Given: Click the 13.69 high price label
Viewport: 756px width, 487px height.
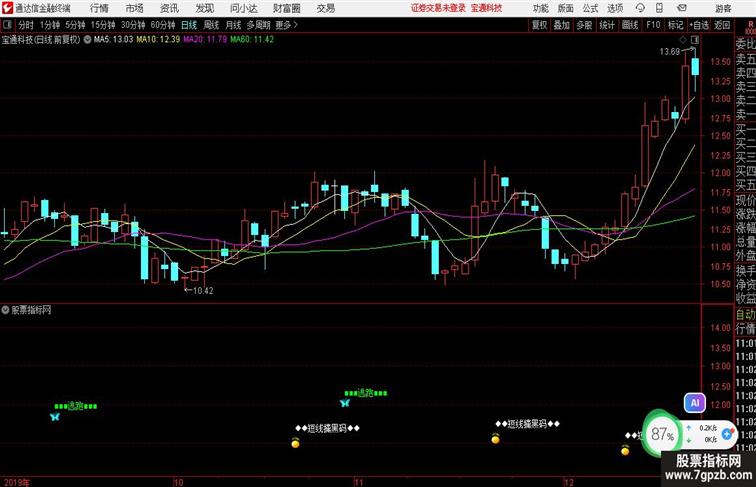Looking at the screenshot, I should tap(670, 52).
